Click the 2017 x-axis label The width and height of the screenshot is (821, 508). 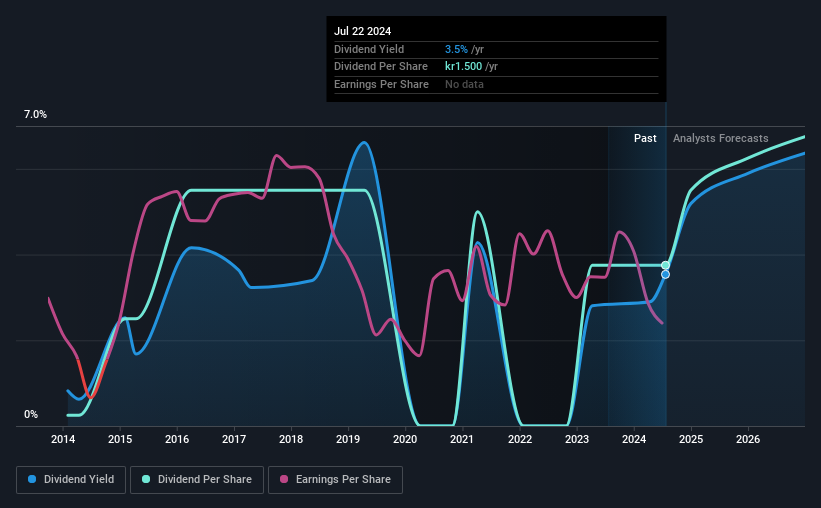(234, 439)
